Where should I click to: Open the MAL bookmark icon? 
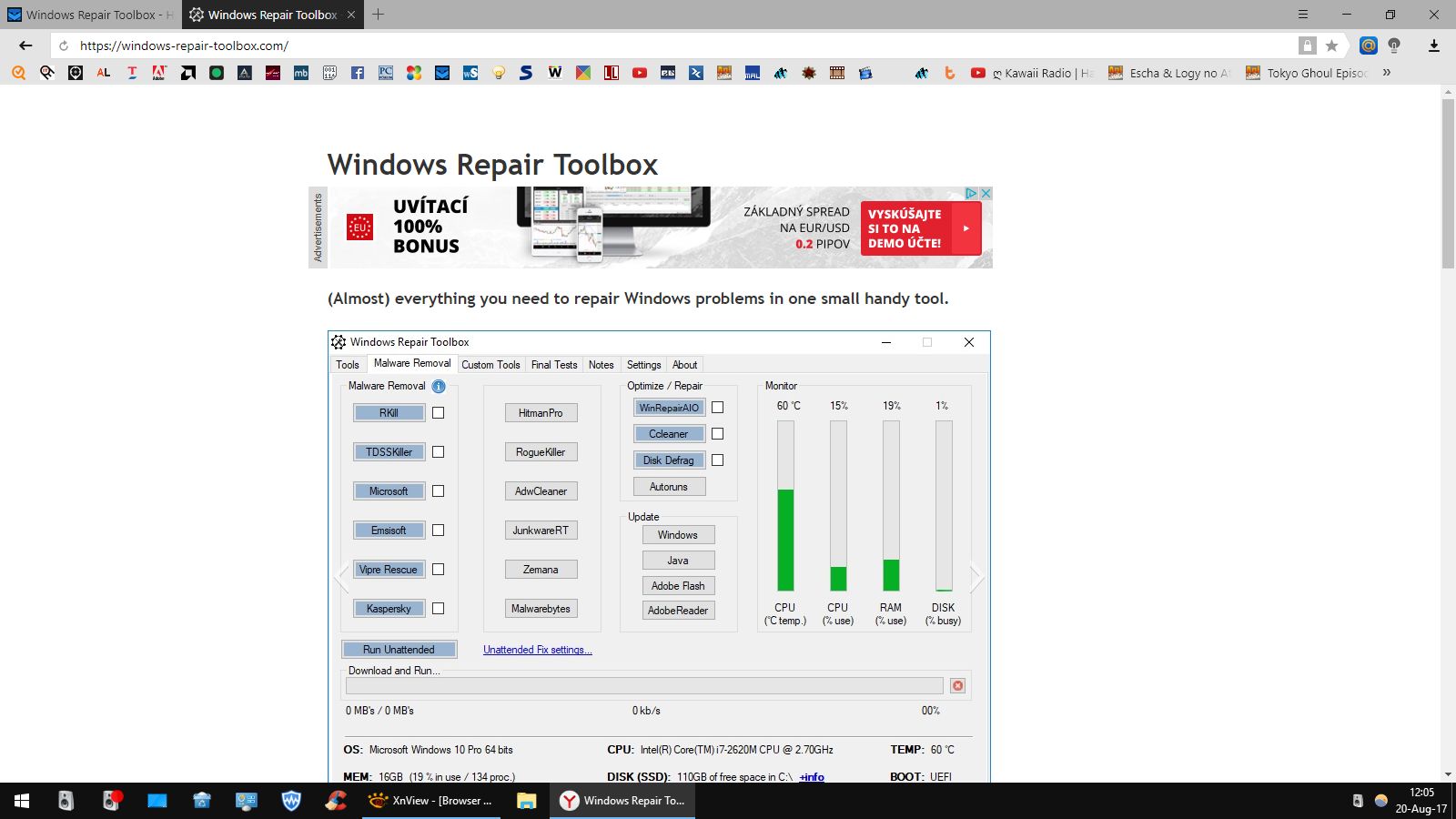pyautogui.click(x=753, y=73)
